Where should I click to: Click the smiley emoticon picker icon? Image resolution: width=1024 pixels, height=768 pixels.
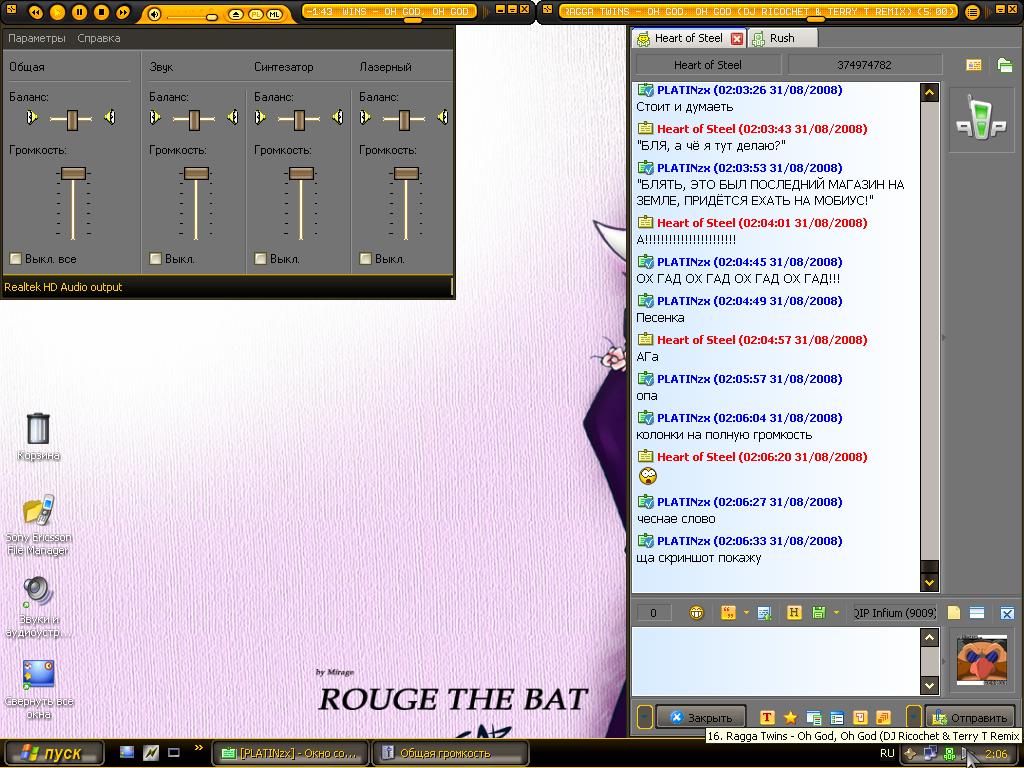click(697, 613)
